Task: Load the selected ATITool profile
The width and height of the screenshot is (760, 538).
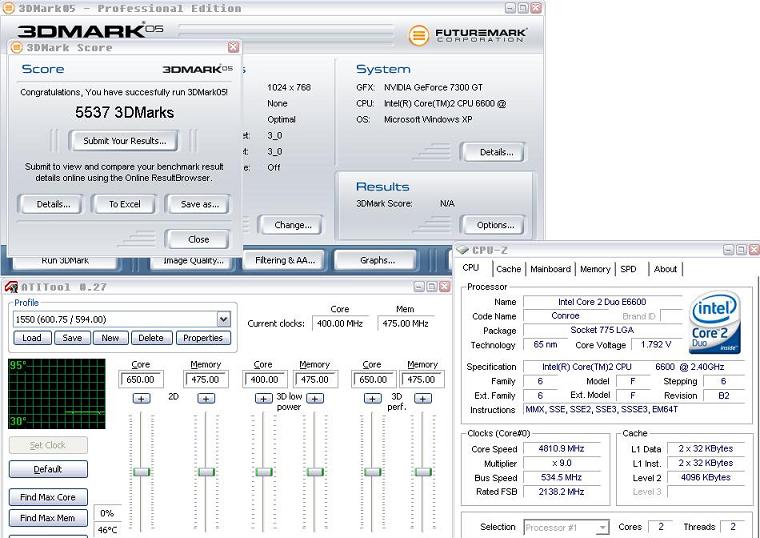Action: pos(32,338)
